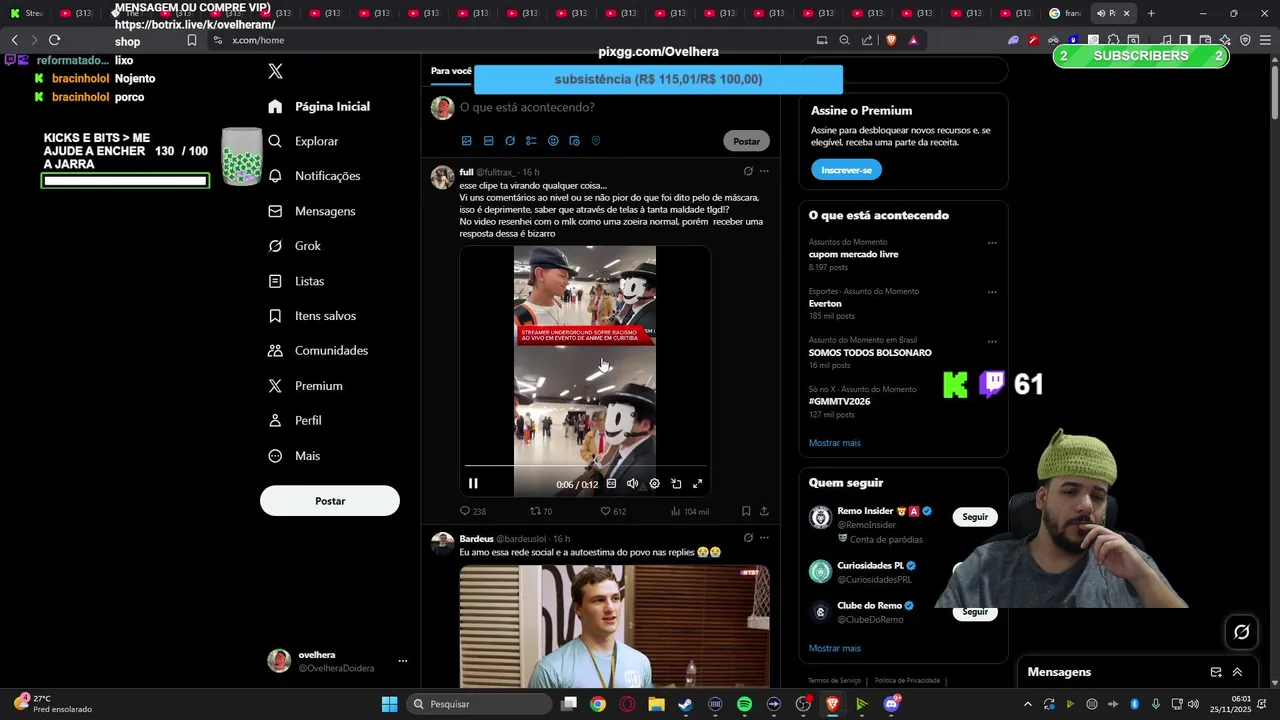Share the fulltrax_ post
The width and height of the screenshot is (1280, 720).
coord(764,511)
